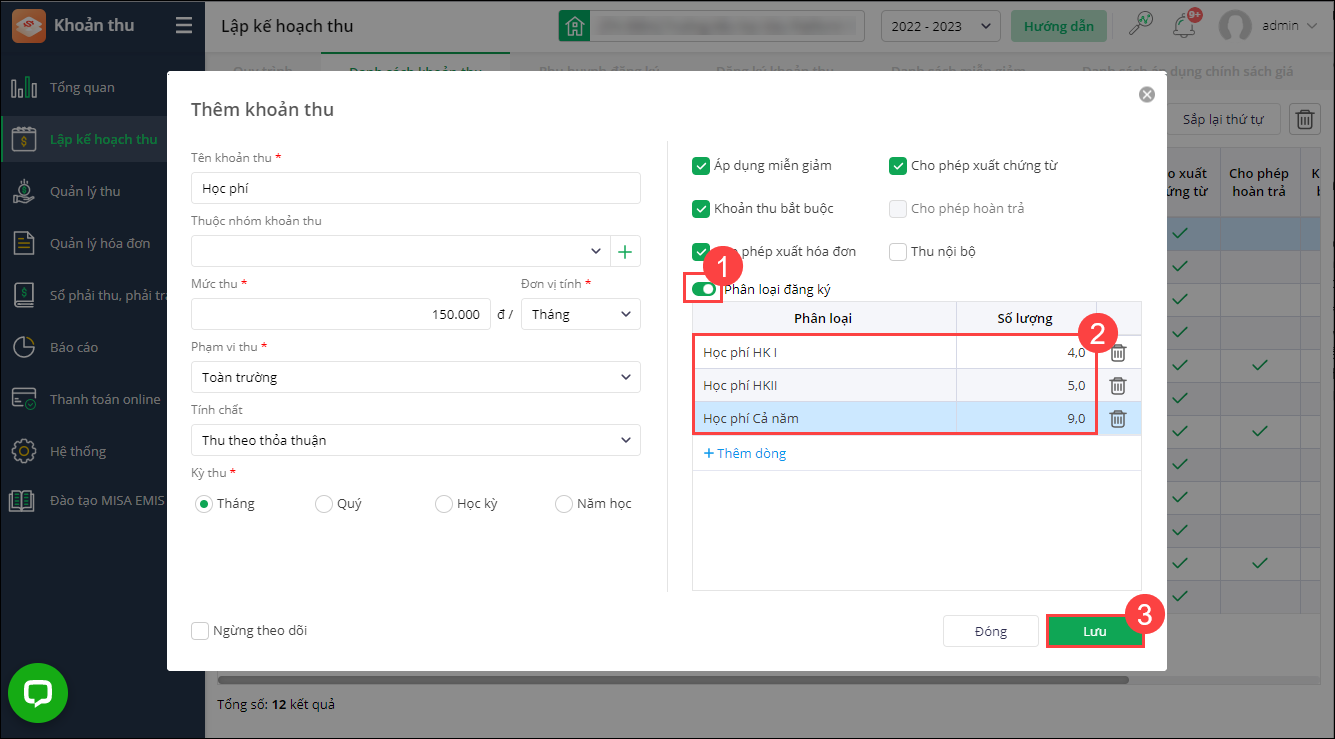Viewport: 1335px width, 739px height.
Task: Click the Thêm dòng link
Action: click(745, 454)
